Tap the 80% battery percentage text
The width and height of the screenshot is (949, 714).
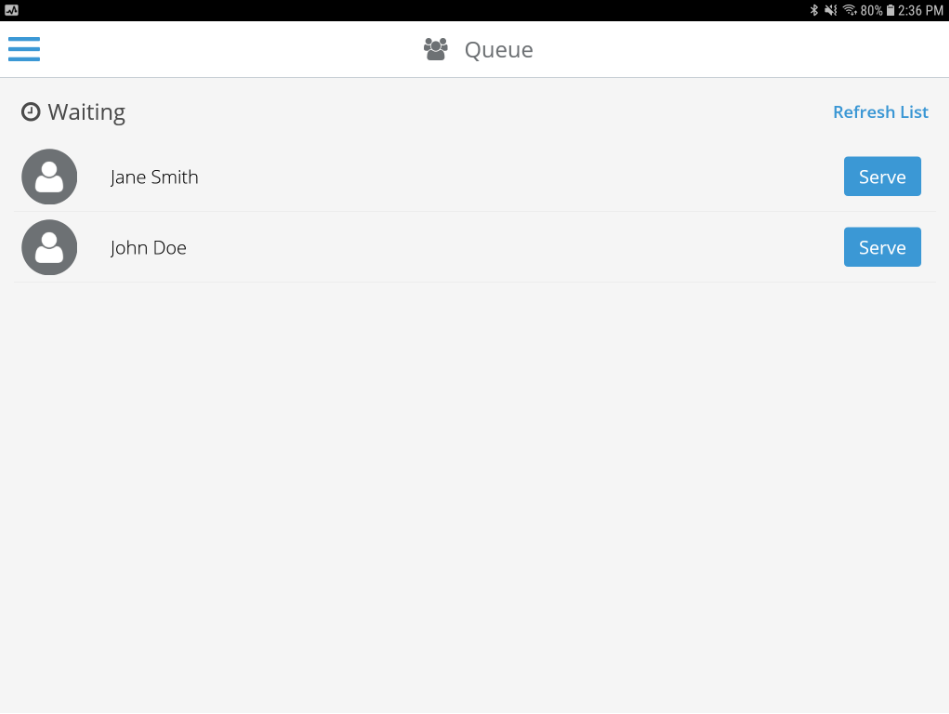[872, 10]
